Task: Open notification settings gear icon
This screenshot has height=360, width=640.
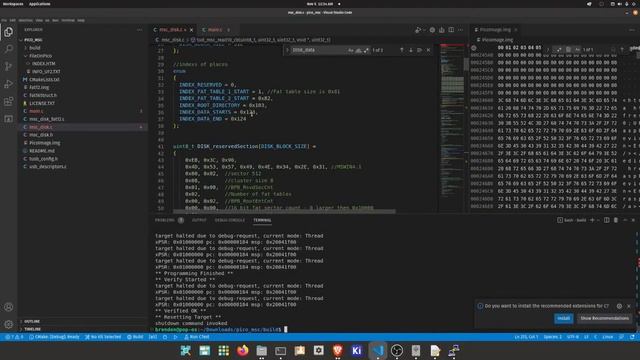Action: (620, 306)
